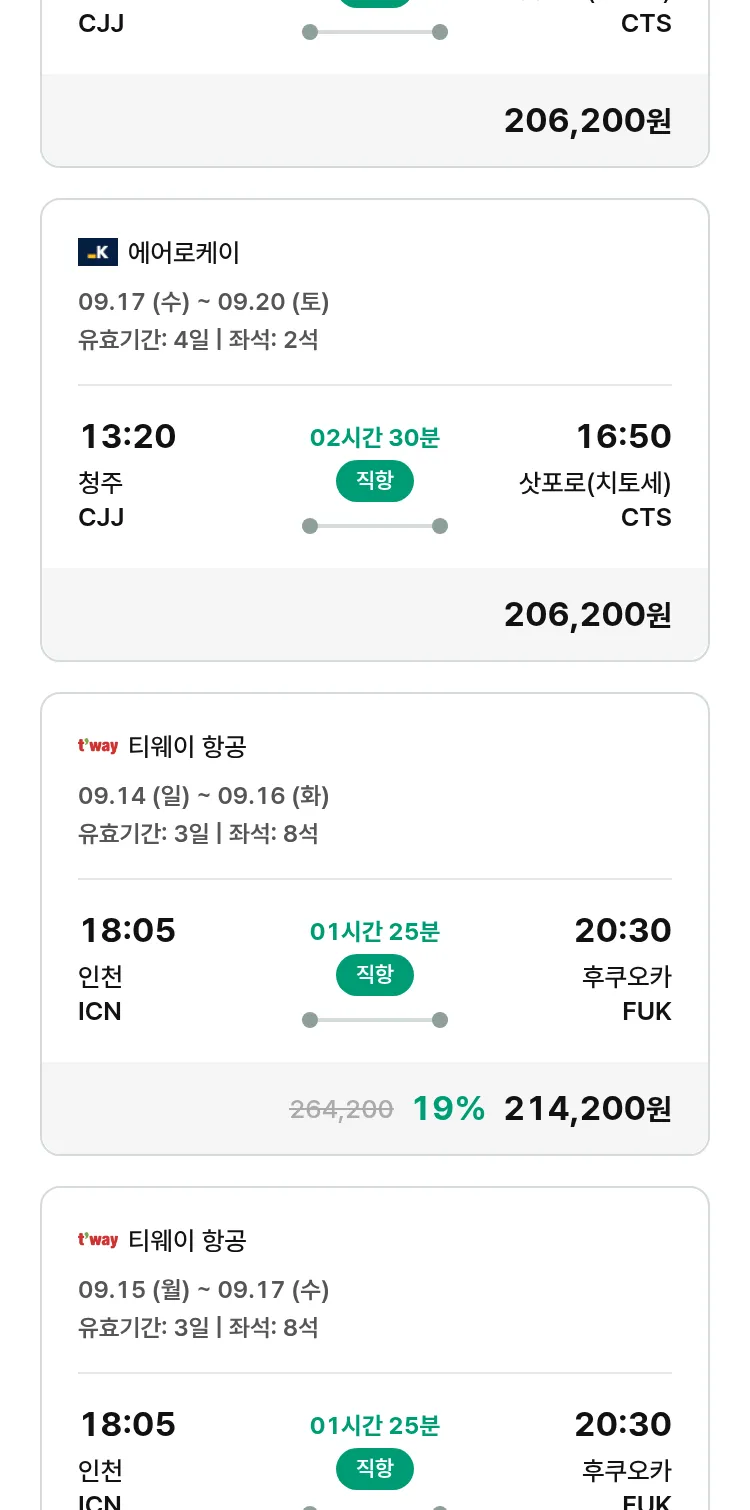Tap the Aero K airline logo
Screen dimensions: 750x1510
click(98, 252)
